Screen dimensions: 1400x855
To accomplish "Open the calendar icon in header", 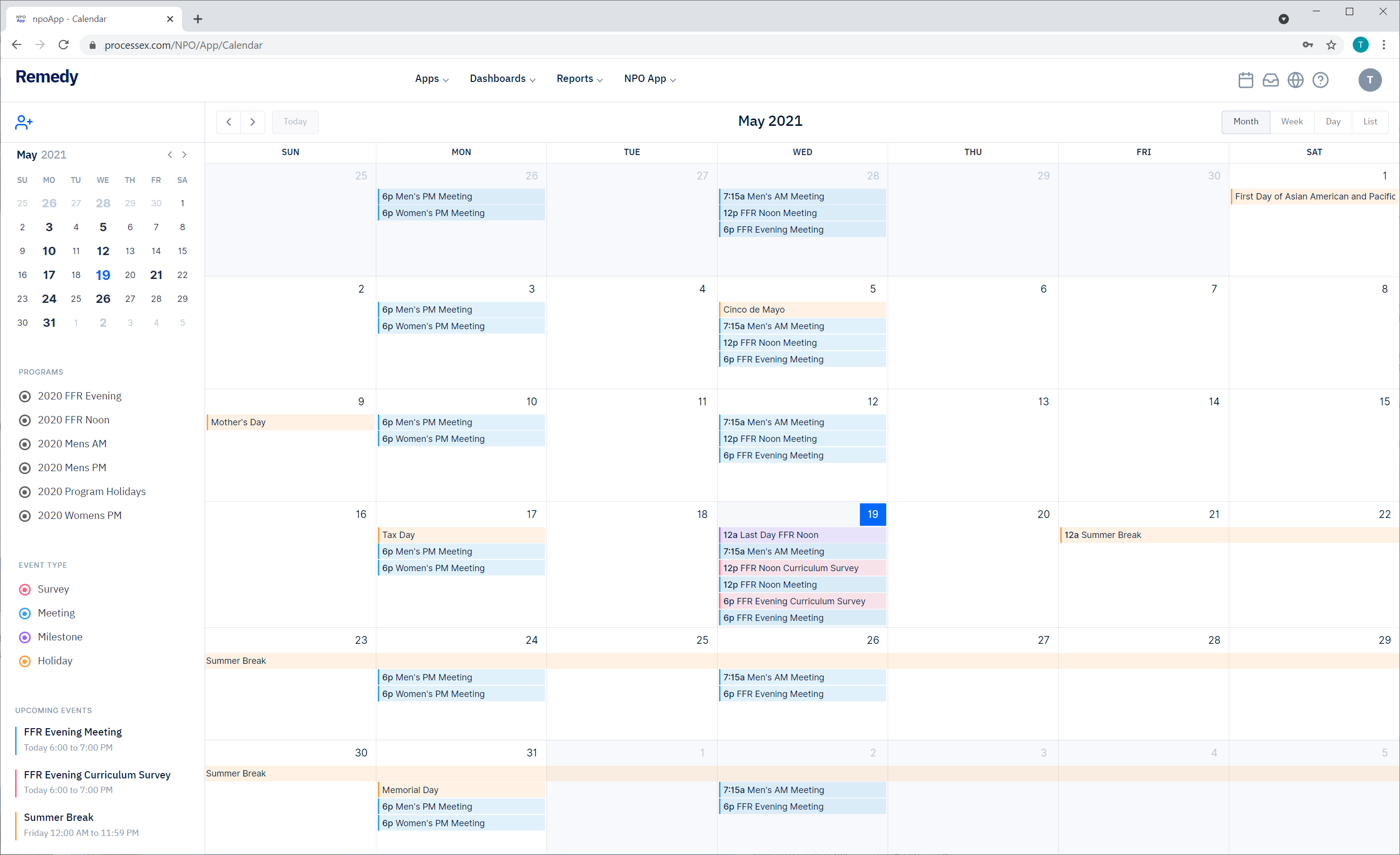I will pos(1245,80).
